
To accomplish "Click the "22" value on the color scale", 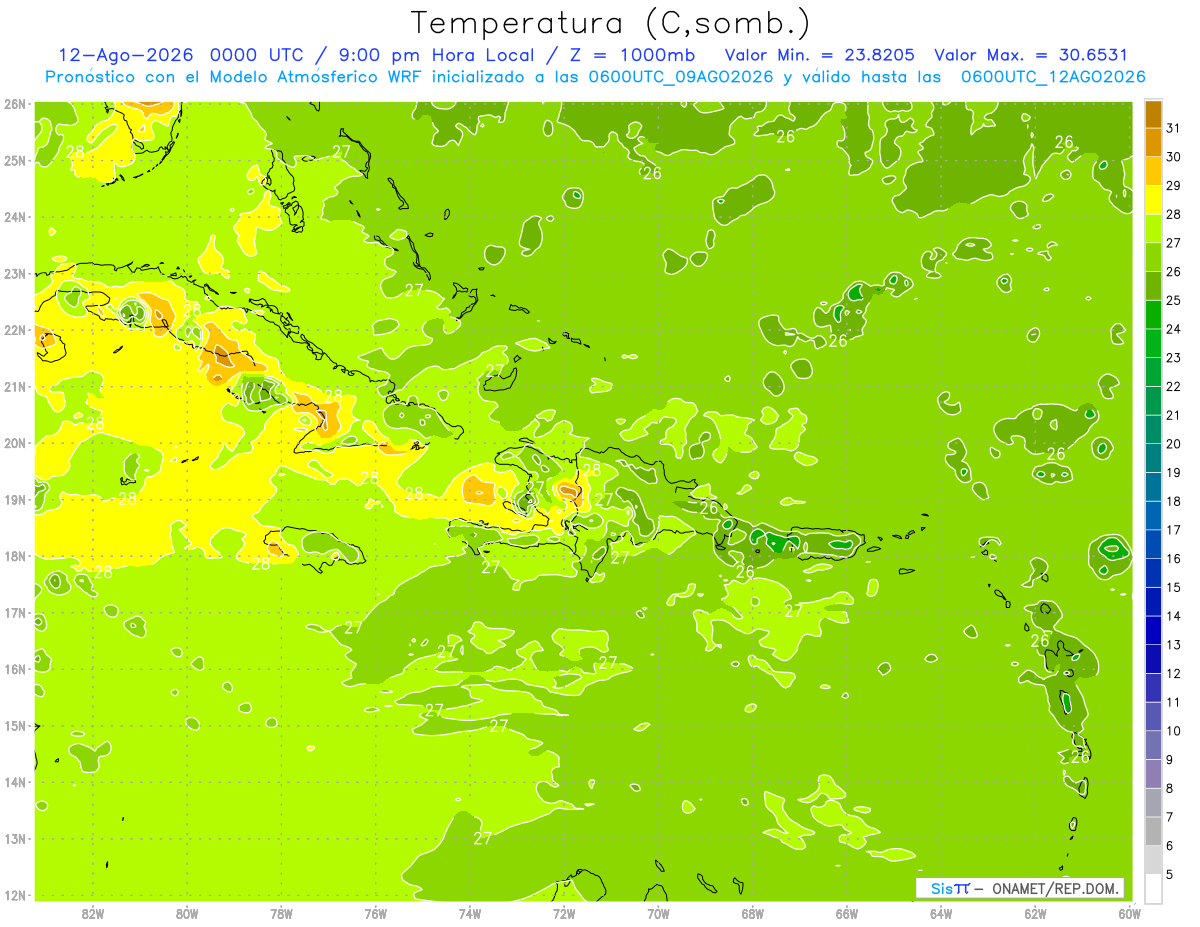I will pyautogui.click(x=1174, y=387).
